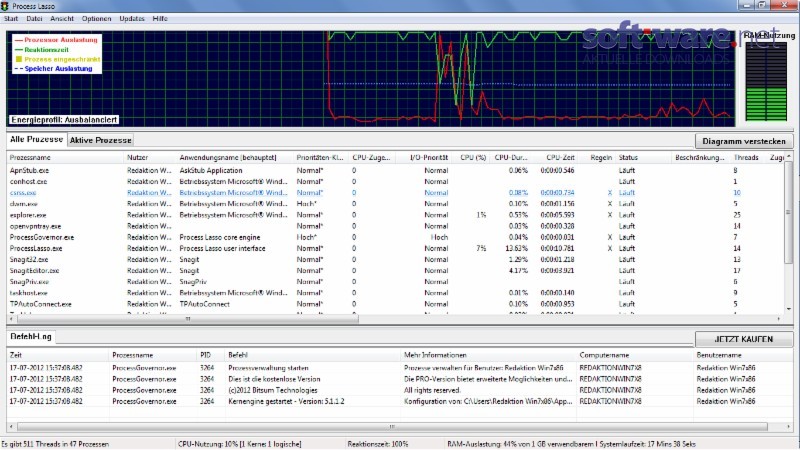This screenshot has height=450, width=800.
Task: Open the Updates menu
Action: click(x=132, y=18)
